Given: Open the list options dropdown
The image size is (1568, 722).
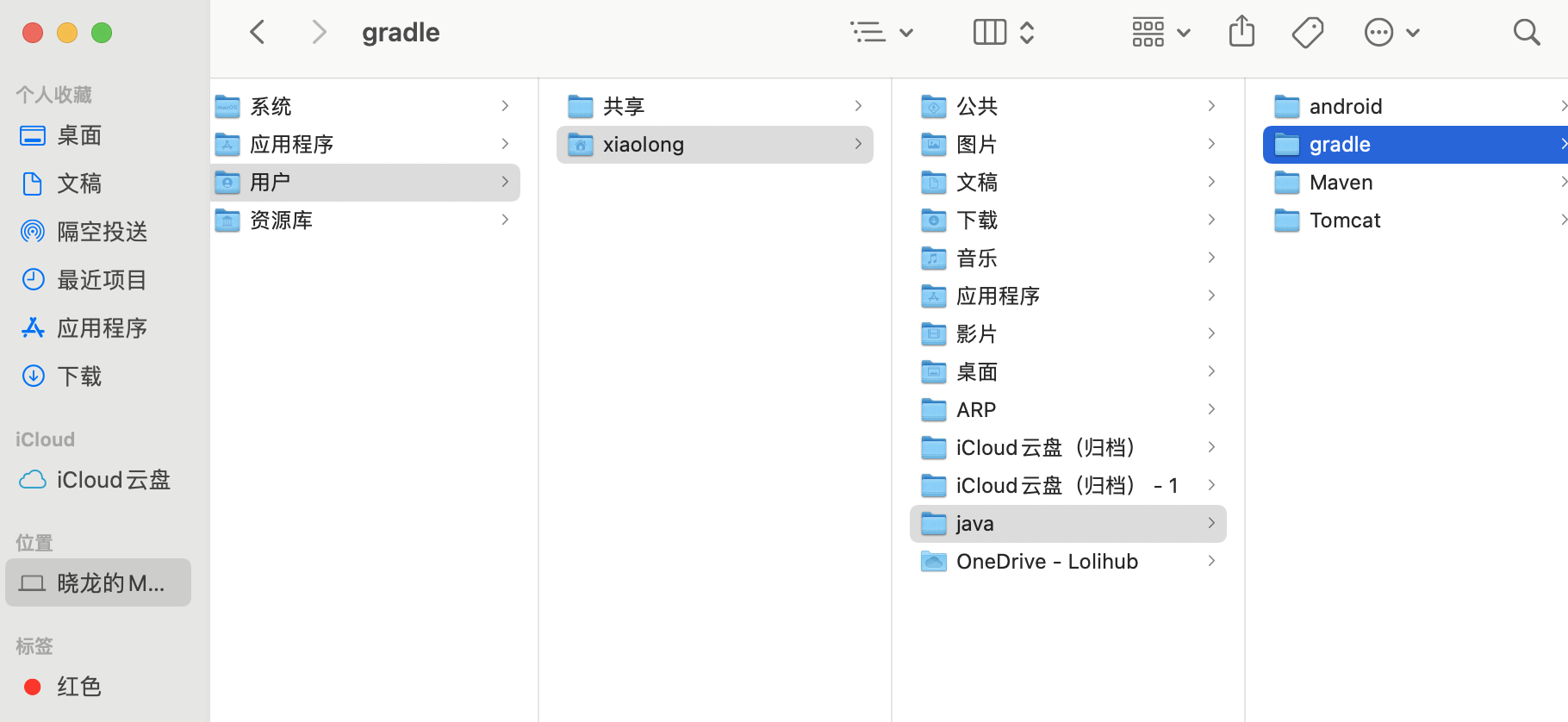Looking at the screenshot, I should tap(881, 33).
